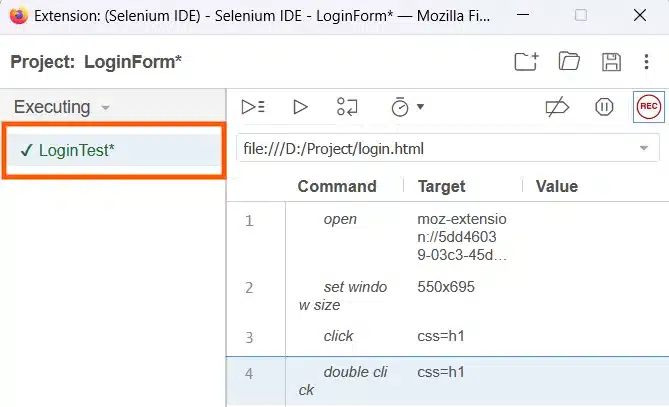Minimize the Selenium IDE window
Image resolution: width=669 pixels, height=407 pixels.
[523, 15]
